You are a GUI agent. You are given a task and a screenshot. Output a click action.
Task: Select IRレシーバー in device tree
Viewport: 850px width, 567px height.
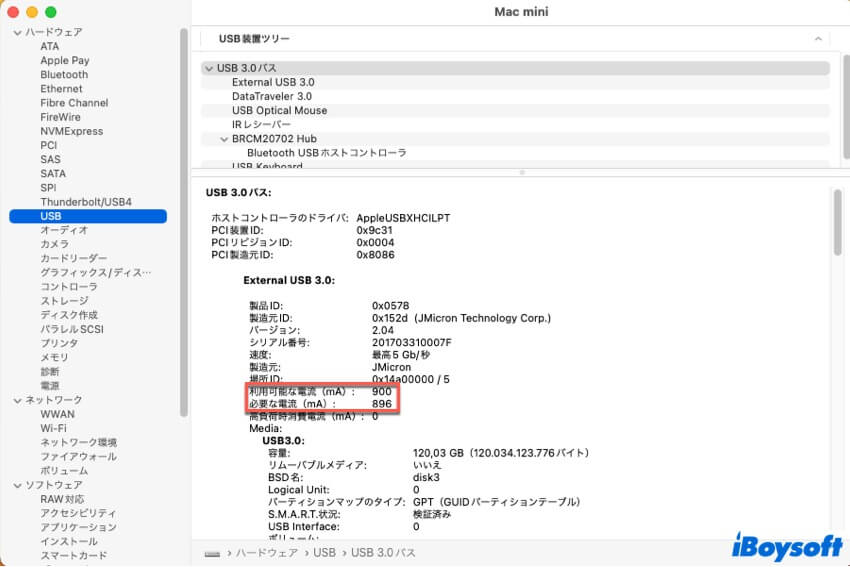tap(515, 125)
